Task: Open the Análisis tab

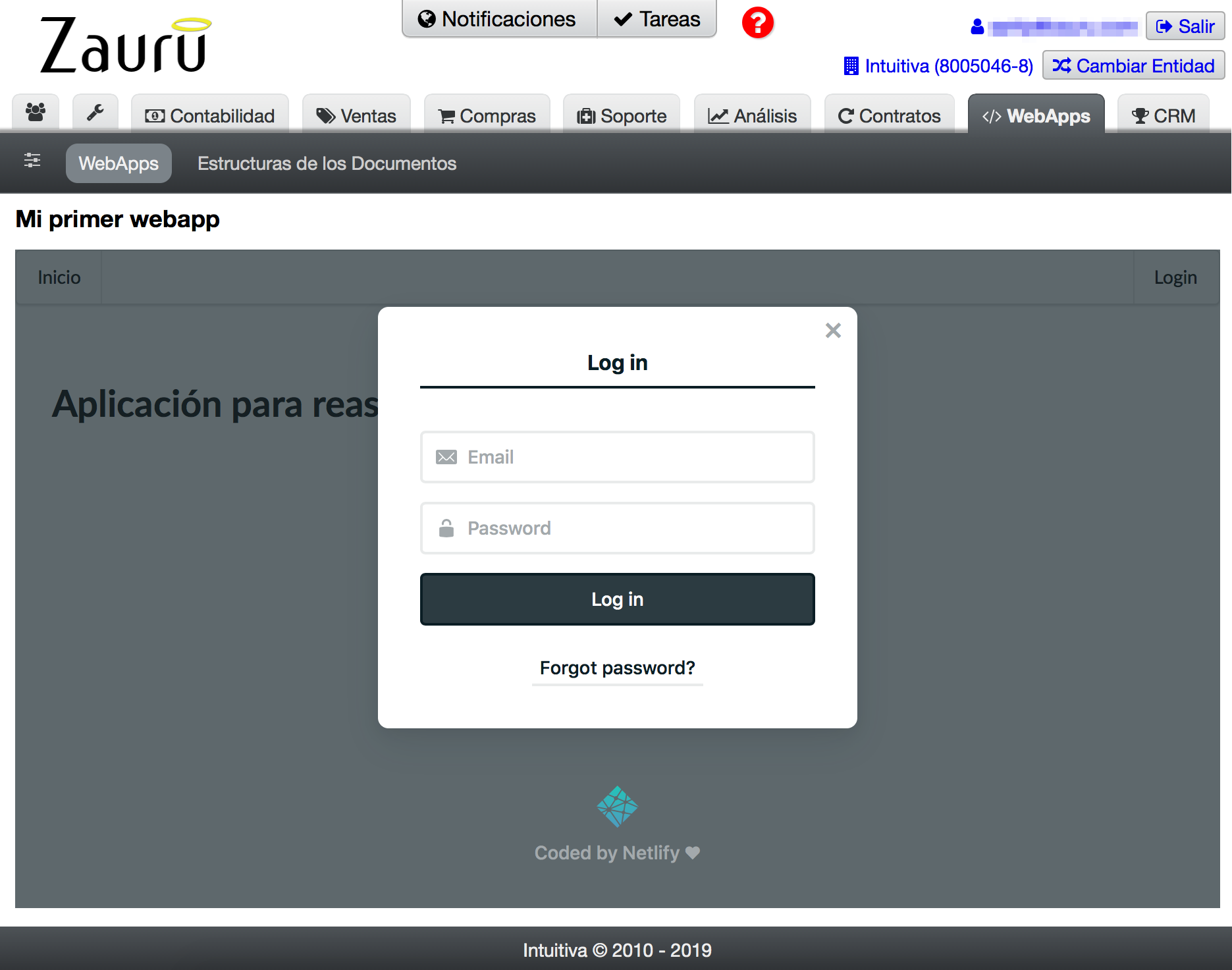Action: pos(753,115)
